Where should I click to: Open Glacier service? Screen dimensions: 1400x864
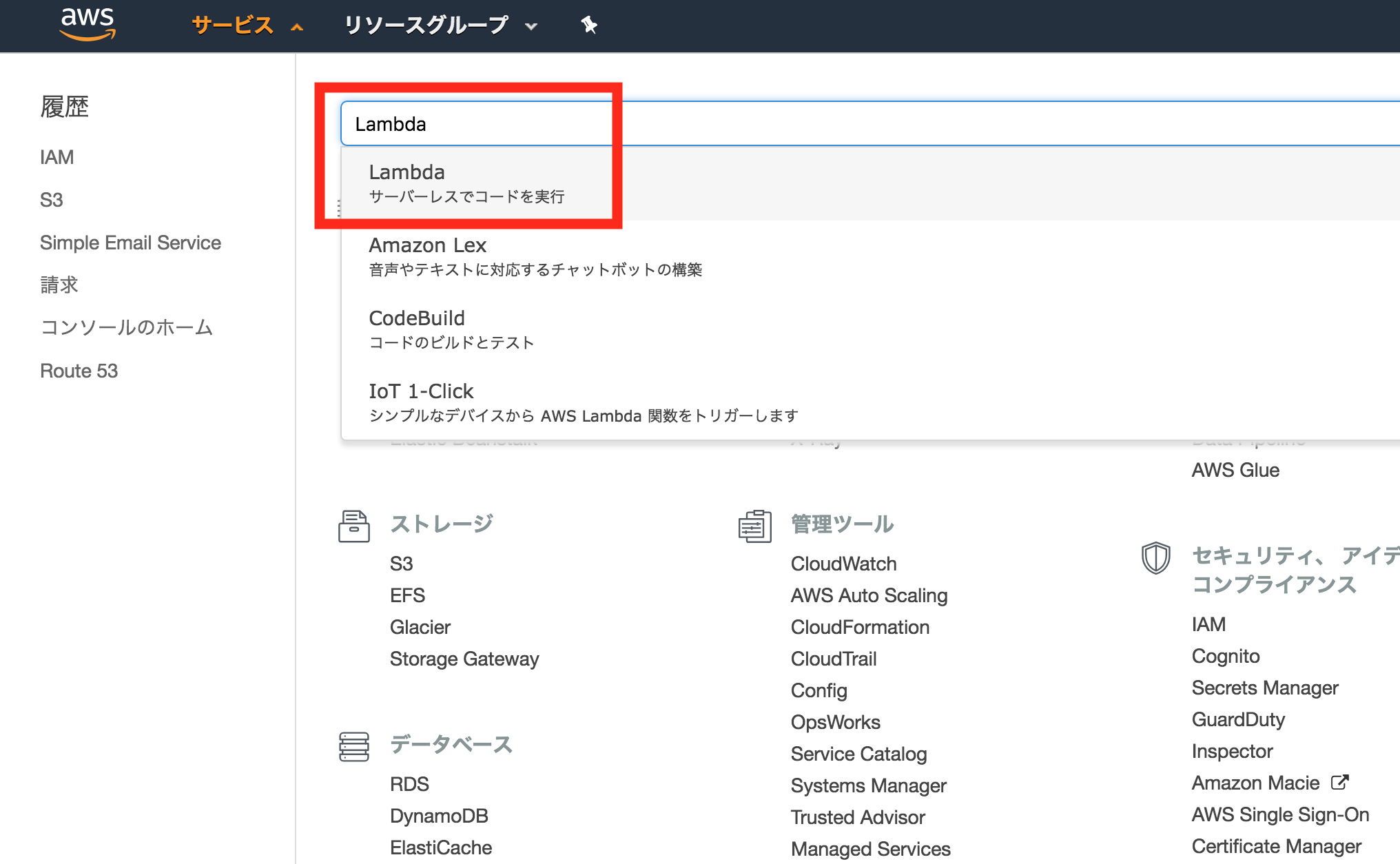click(420, 627)
